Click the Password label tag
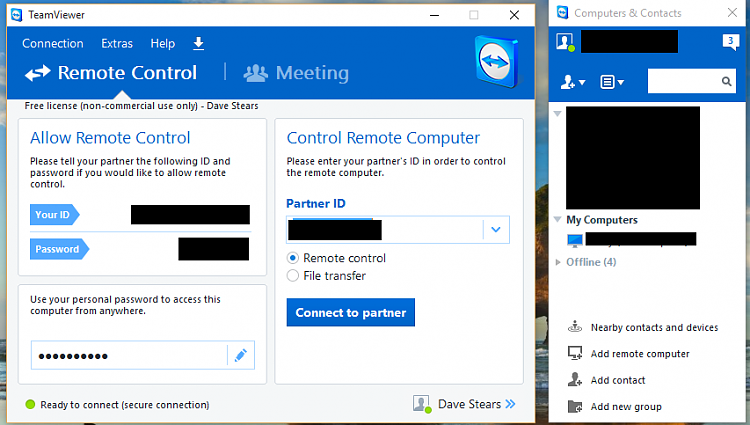The height and width of the screenshot is (425, 750). (x=59, y=249)
